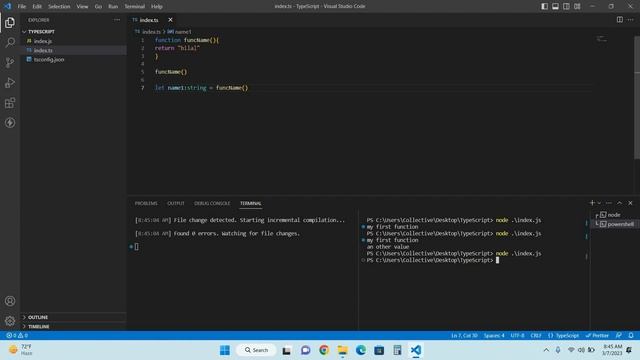Maximize the panel with up chevron
The width and height of the screenshot is (640, 360).
pos(620,203)
